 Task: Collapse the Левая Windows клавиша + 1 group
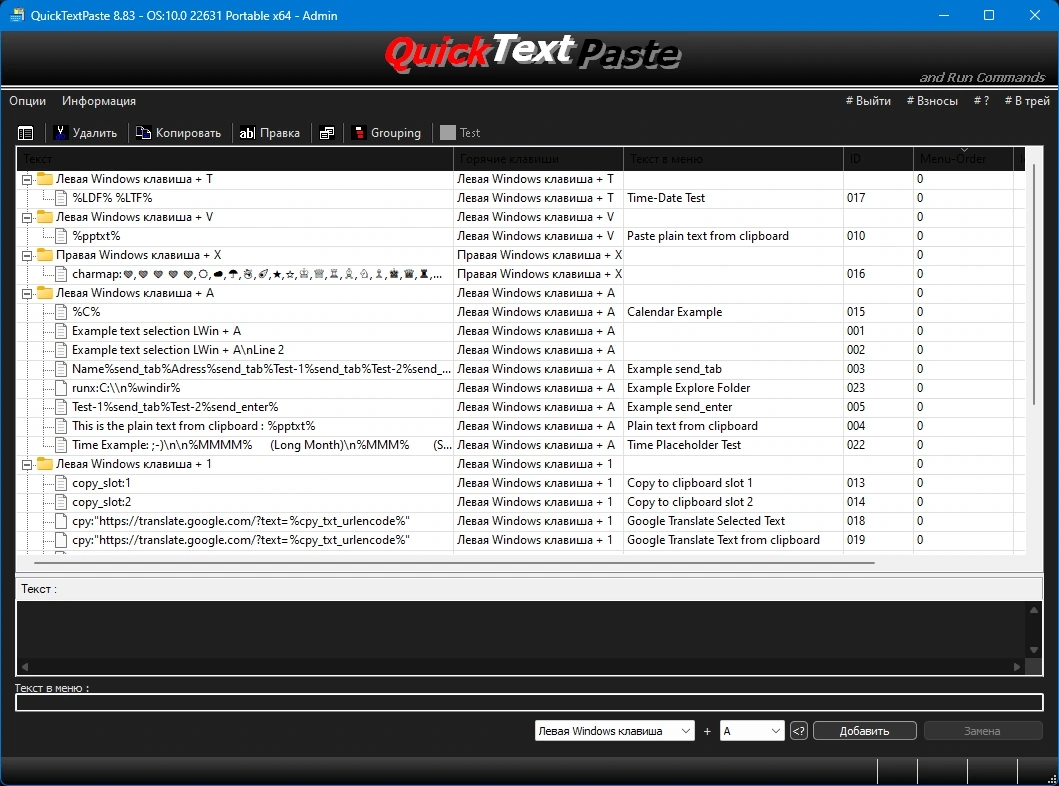27,465
